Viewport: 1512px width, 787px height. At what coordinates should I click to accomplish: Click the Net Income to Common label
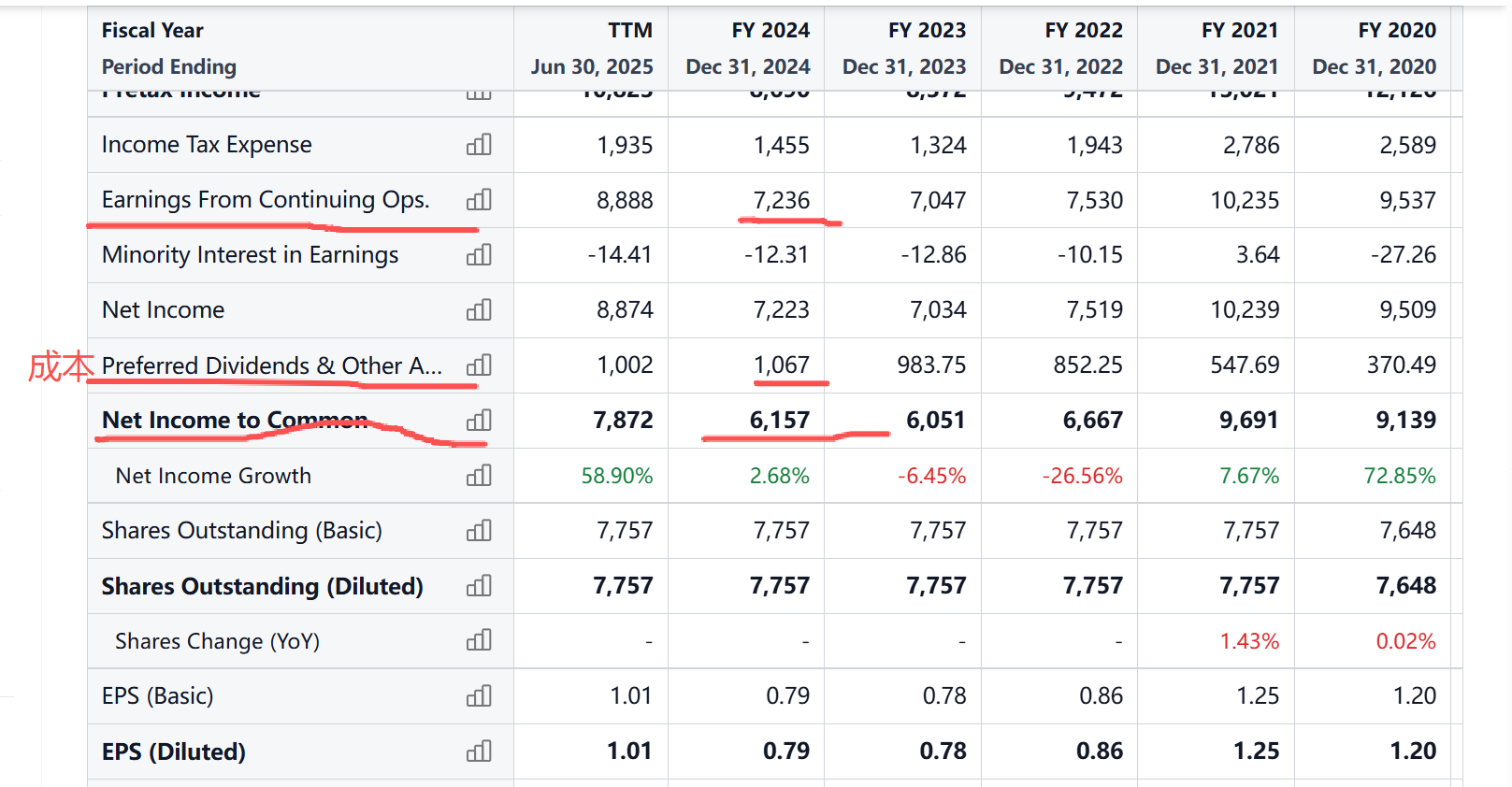point(234,421)
